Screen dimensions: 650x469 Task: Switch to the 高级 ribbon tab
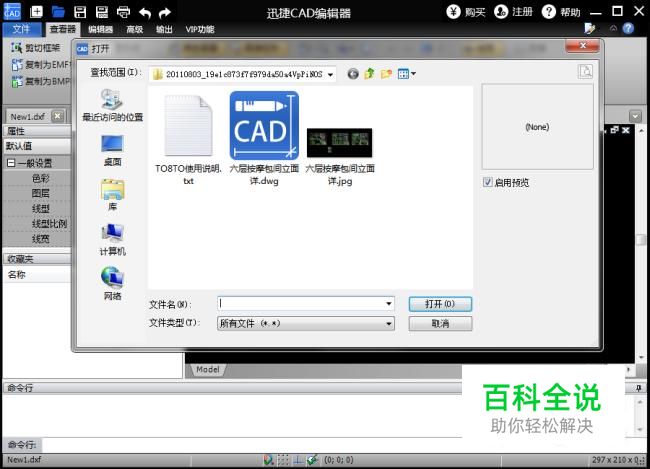135,29
